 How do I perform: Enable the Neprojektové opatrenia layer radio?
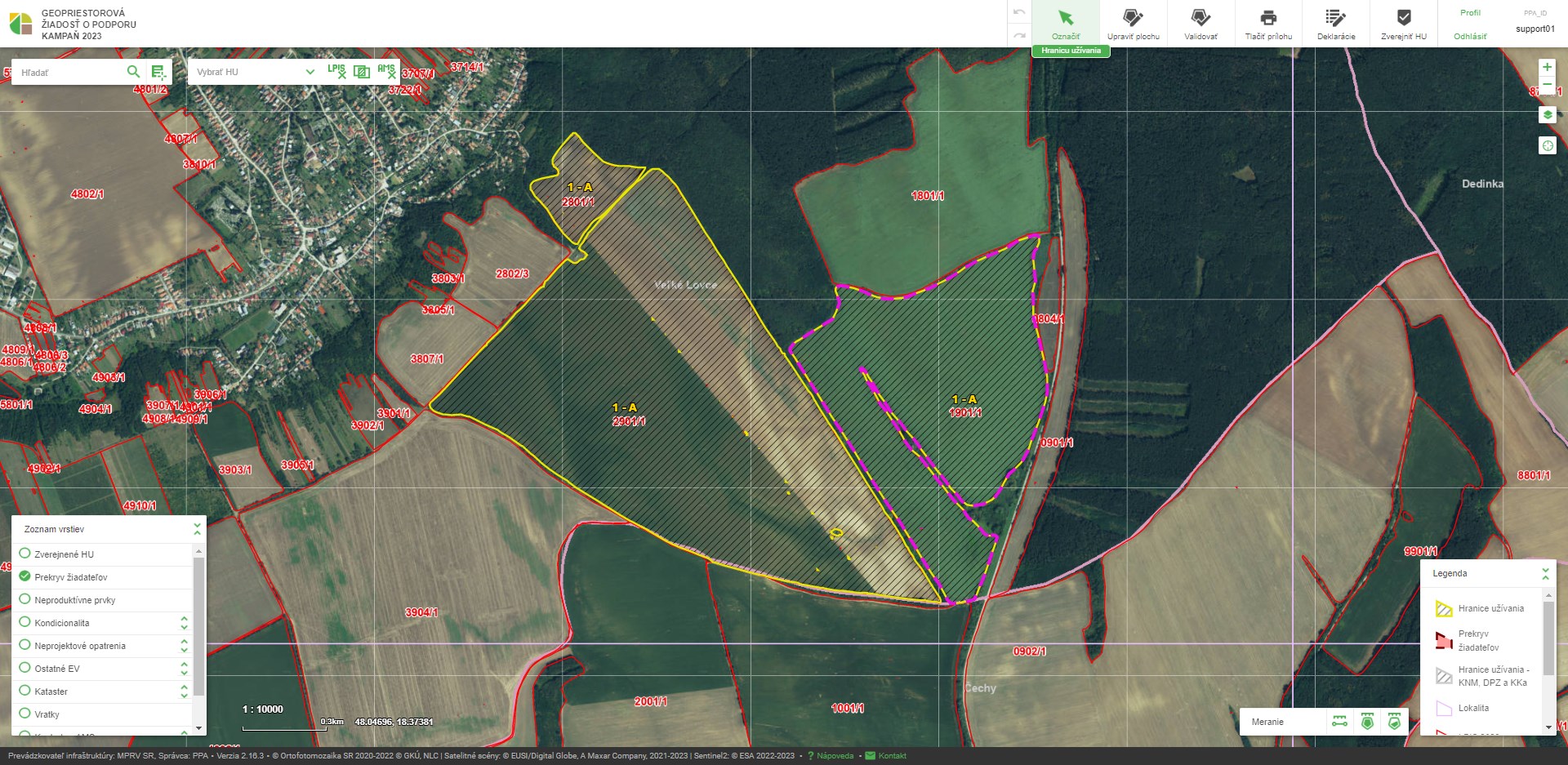click(x=24, y=645)
